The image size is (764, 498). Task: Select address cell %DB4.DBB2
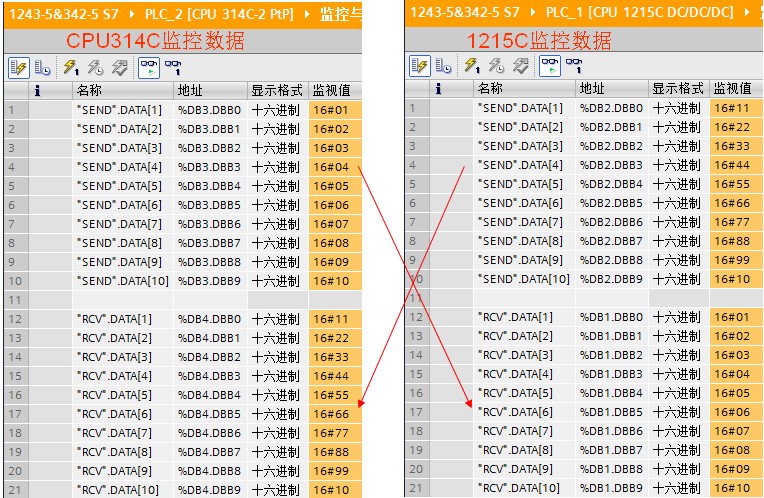click(x=210, y=357)
